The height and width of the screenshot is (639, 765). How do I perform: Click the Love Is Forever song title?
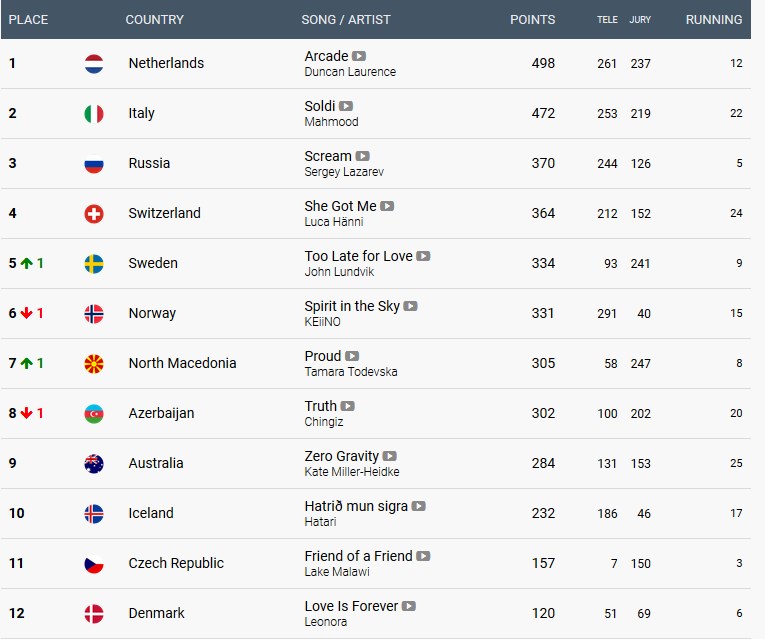[351, 606]
